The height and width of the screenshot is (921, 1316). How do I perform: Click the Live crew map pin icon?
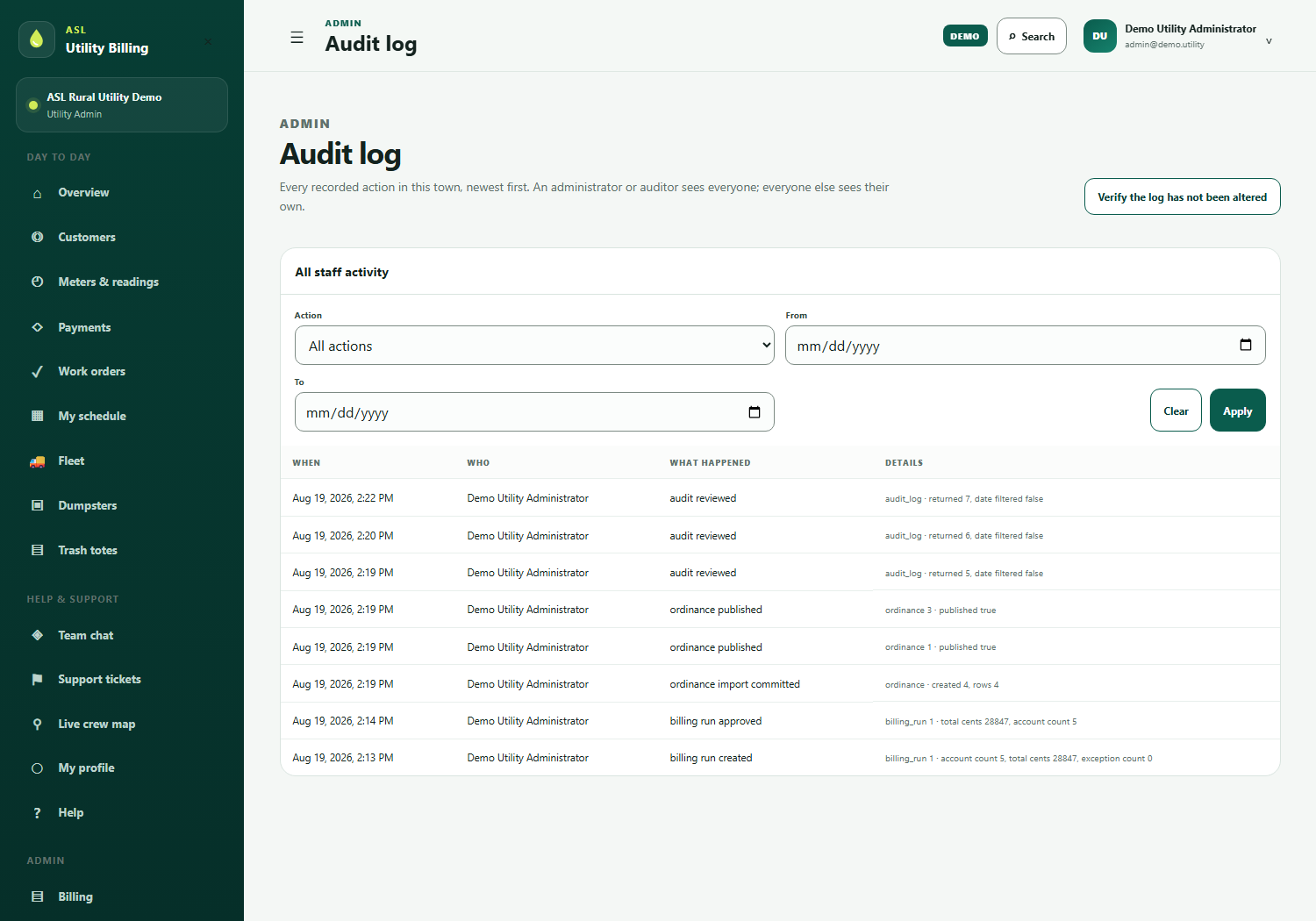[x=37, y=724]
